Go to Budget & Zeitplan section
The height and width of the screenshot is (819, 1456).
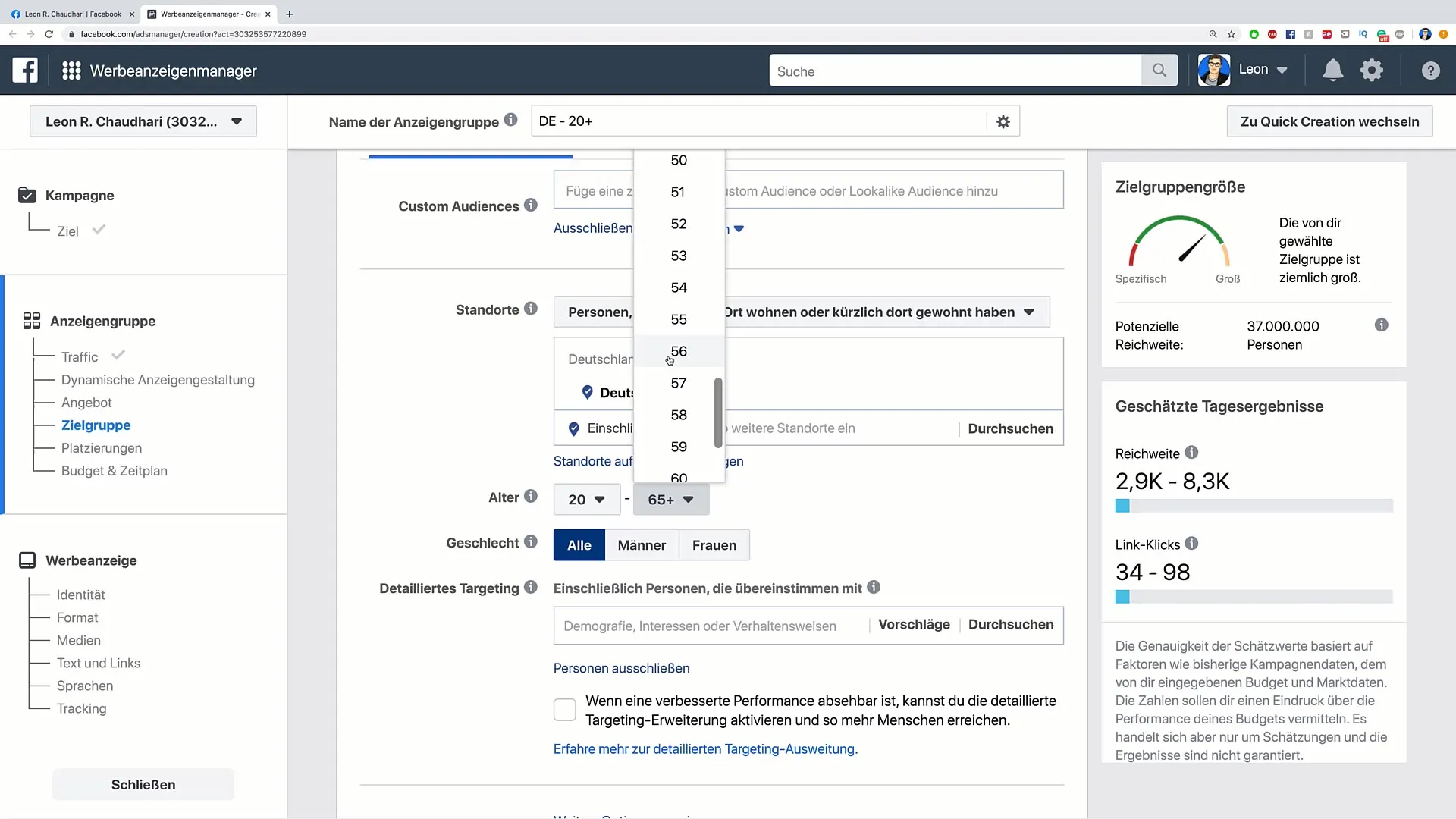(115, 471)
